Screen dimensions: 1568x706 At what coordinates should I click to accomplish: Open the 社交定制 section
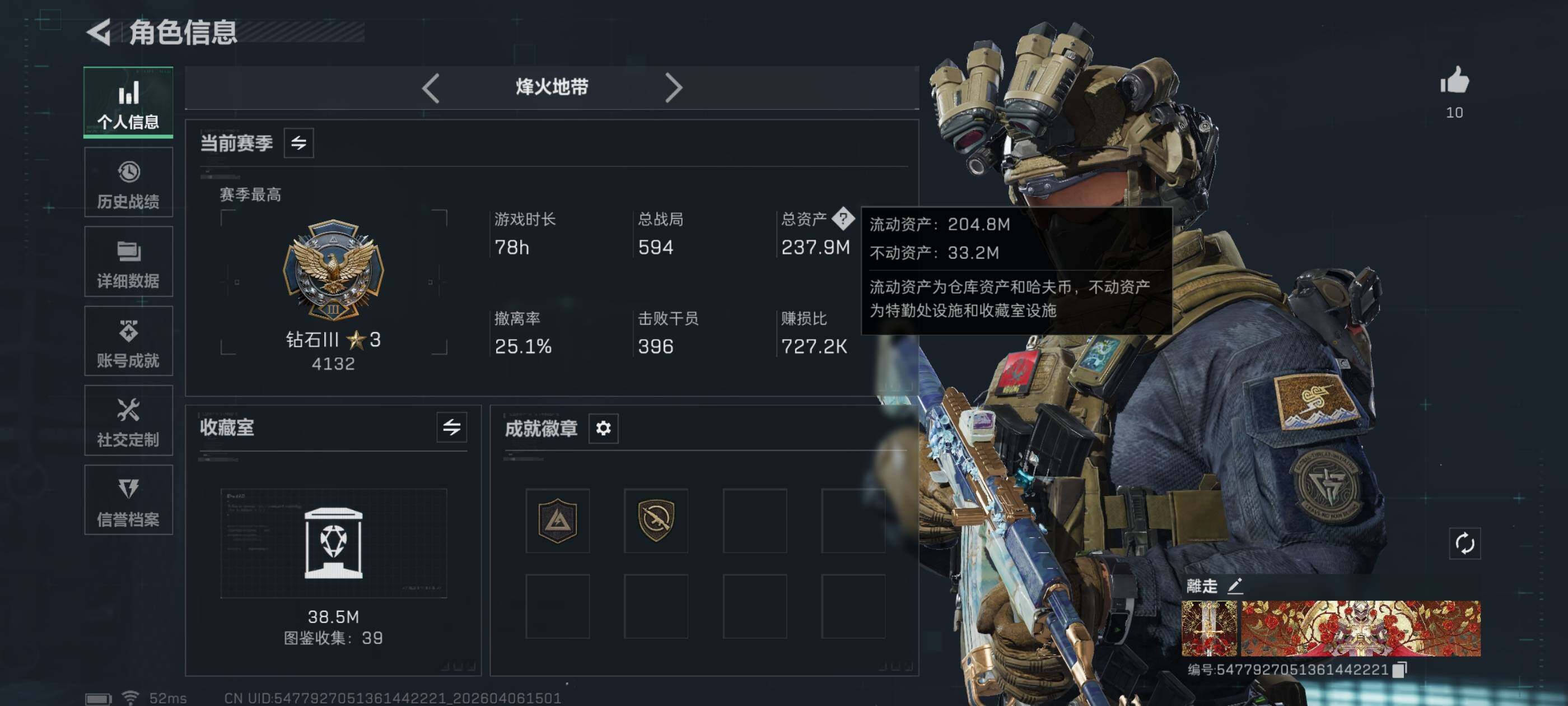(x=128, y=421)
